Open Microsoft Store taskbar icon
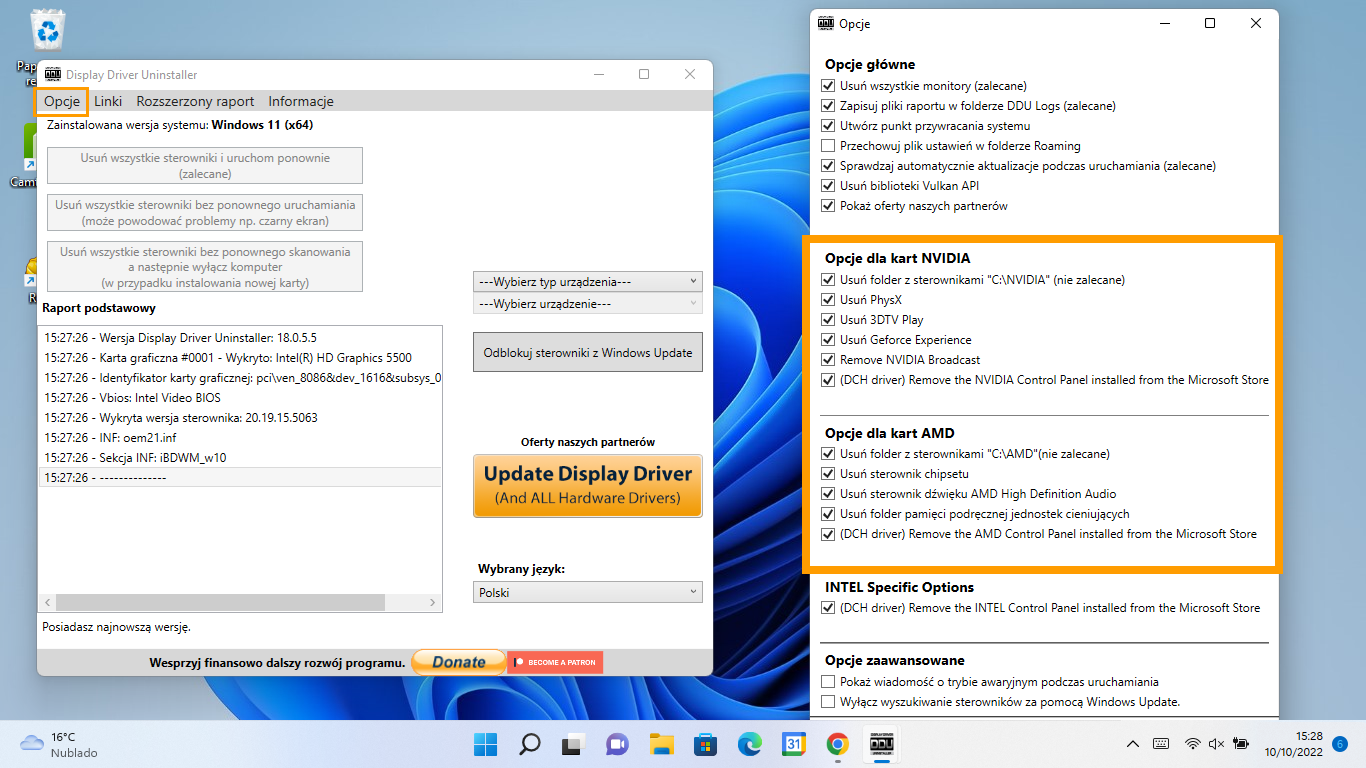The image size is (1366, 768). pos(705,744)
